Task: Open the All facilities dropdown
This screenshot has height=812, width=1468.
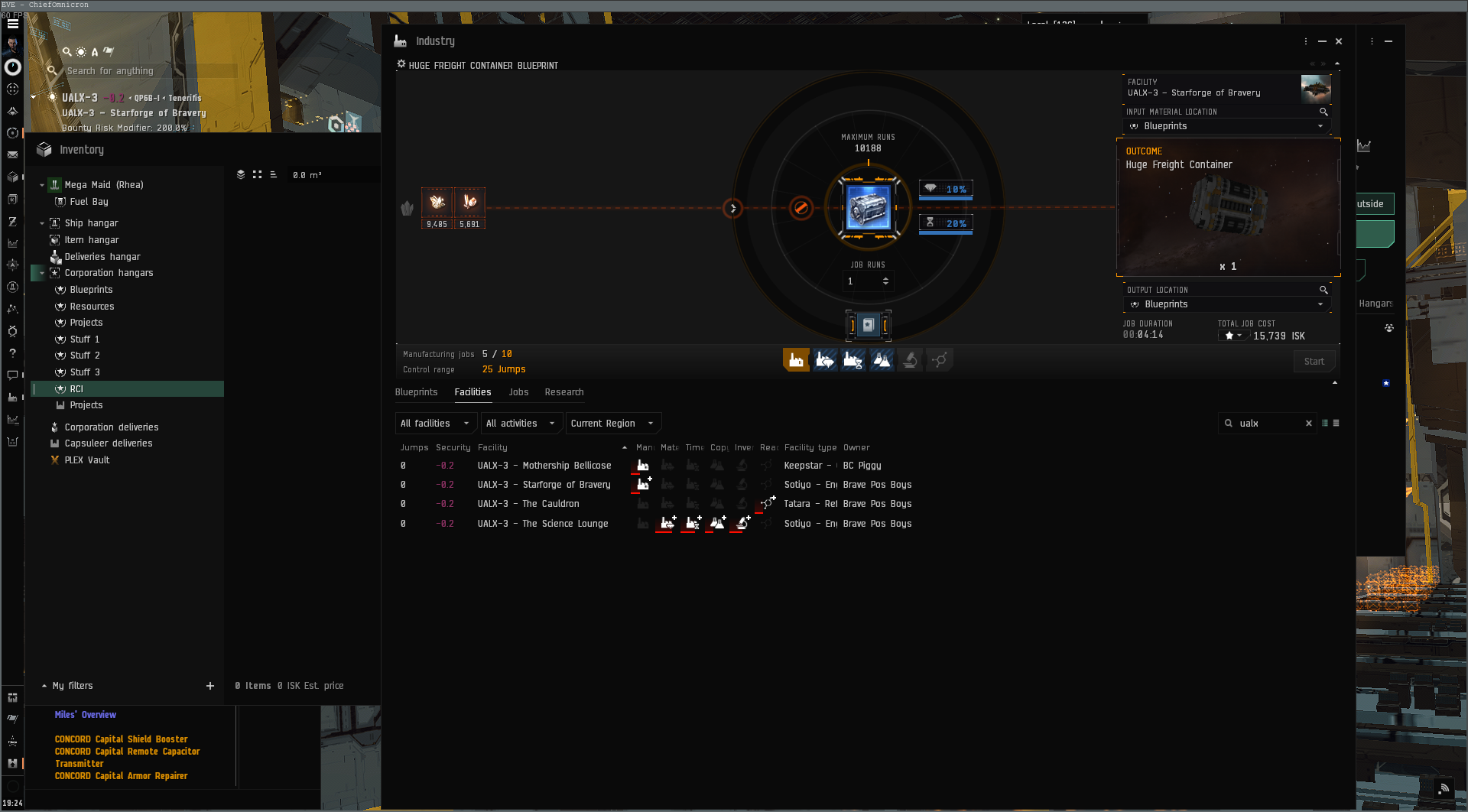Action: [434, 424]
